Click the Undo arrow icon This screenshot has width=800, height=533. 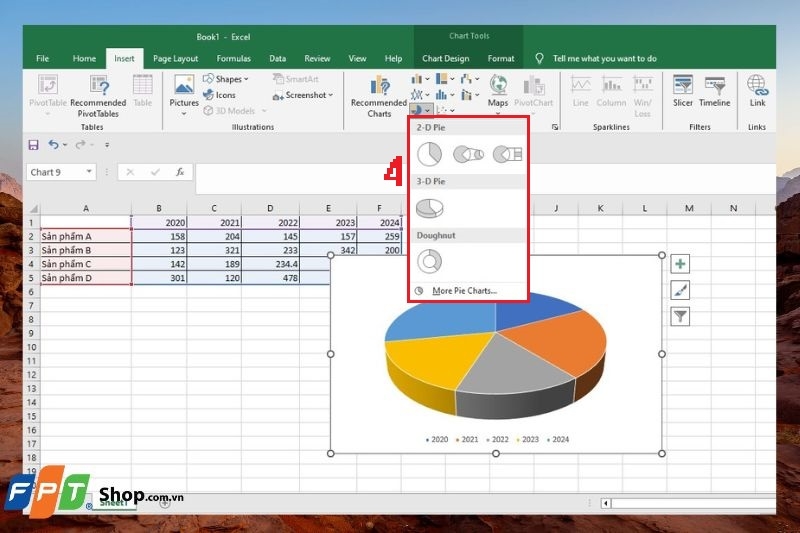point(53,145)
